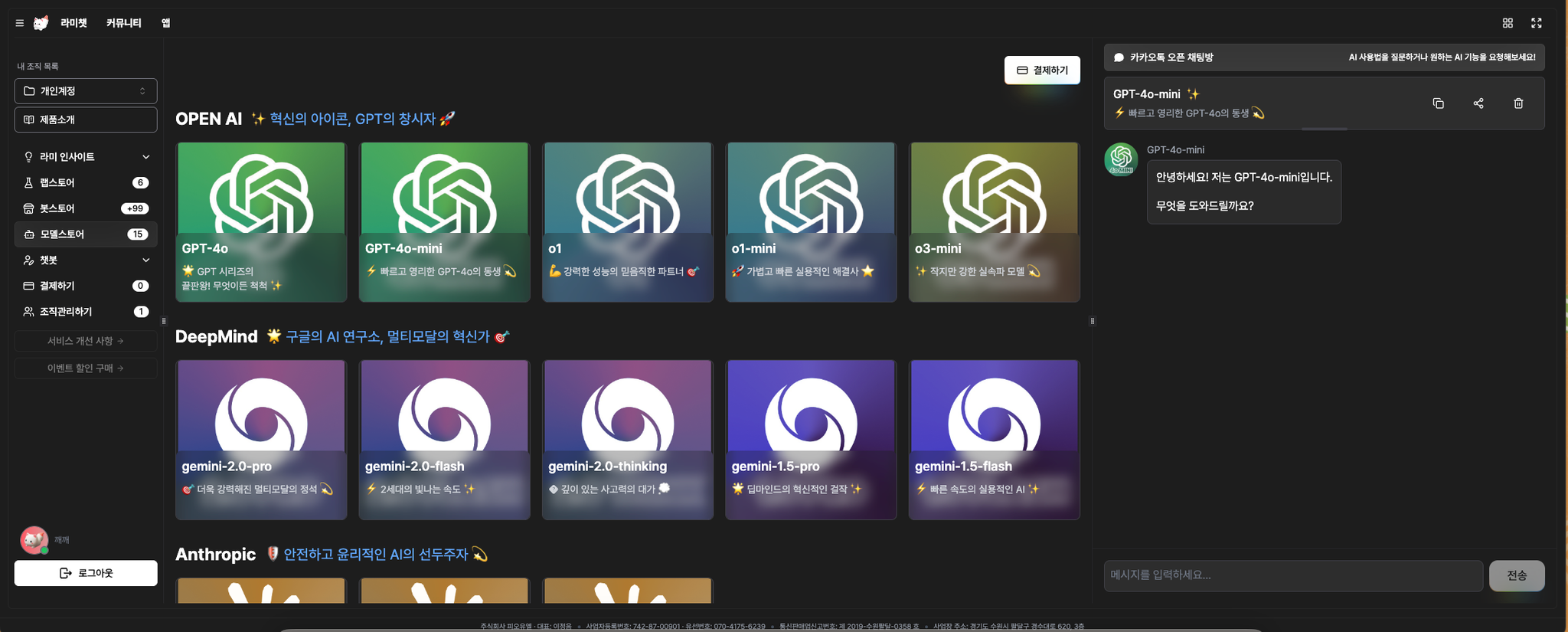The width and height of the screenshot is (1568, 632).
Task: Click the right panel resize handle
Action: point(1093,321)
